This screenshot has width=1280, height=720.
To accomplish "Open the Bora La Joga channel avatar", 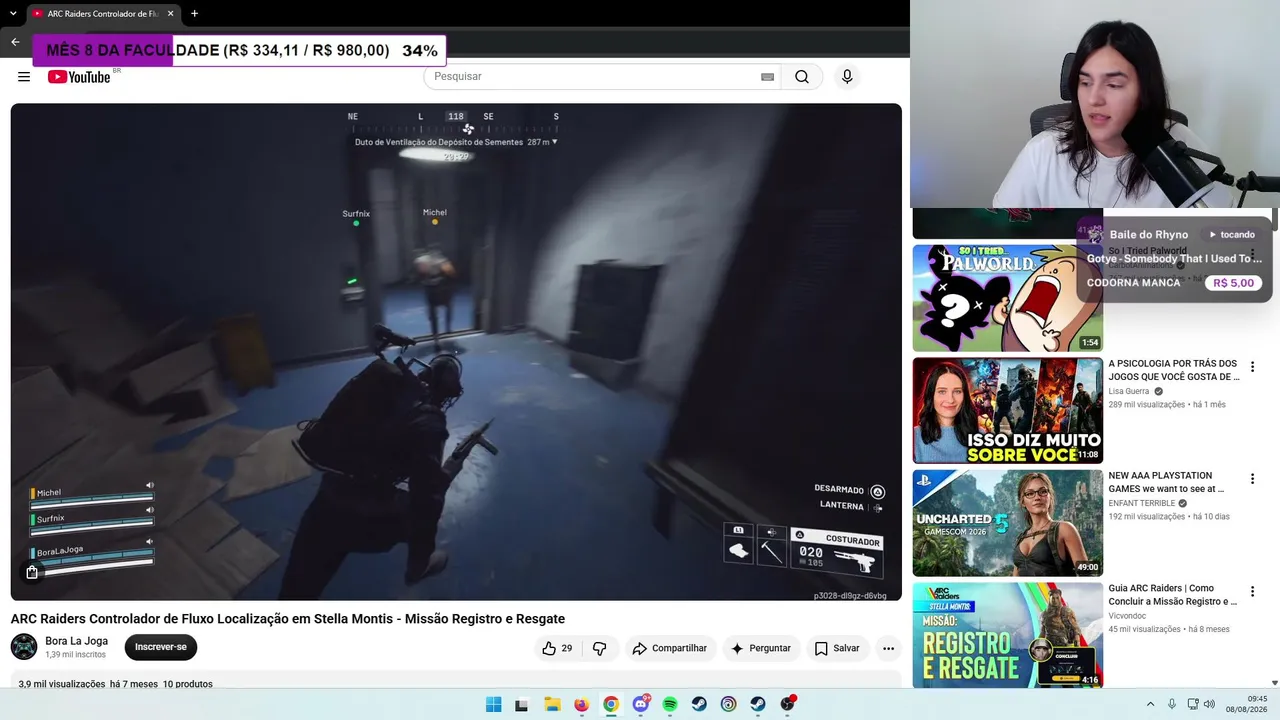I will tap(24, 647).
